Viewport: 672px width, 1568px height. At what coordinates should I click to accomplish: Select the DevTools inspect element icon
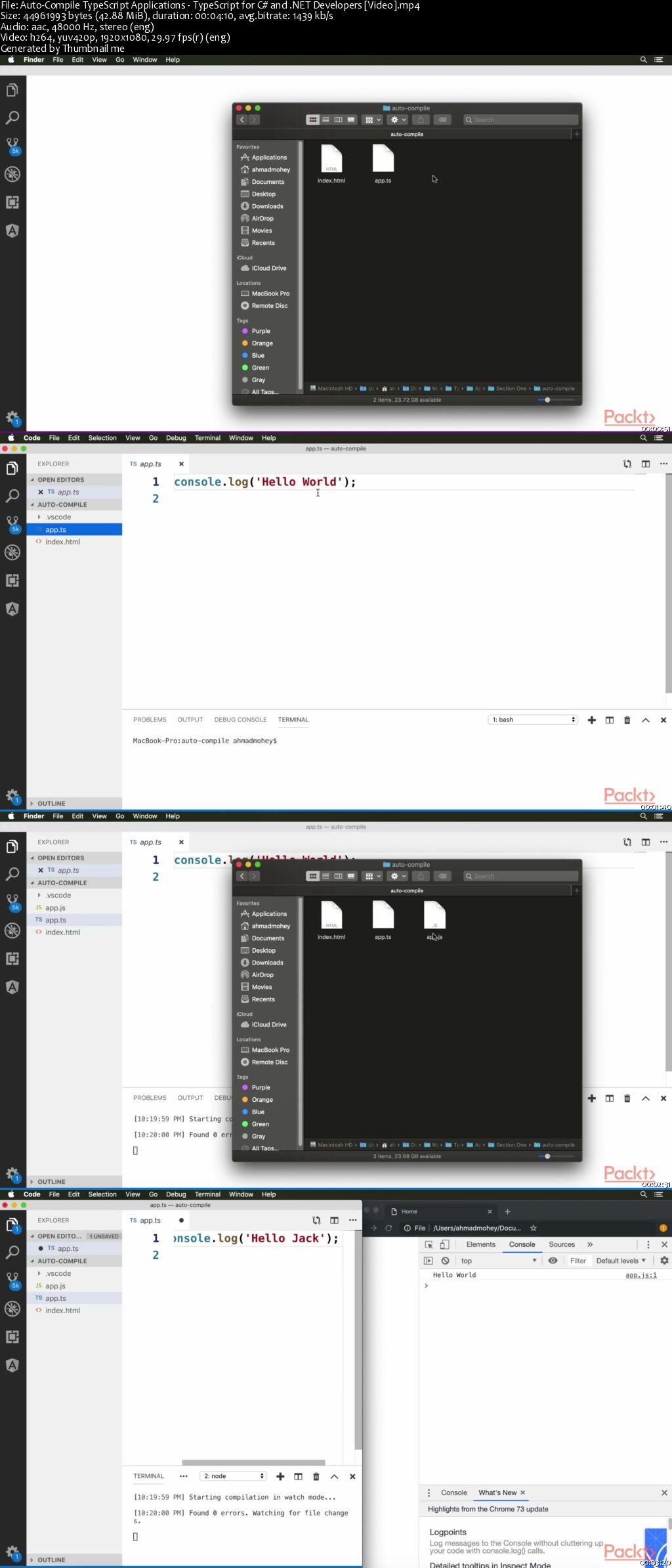pos(429,1244)
